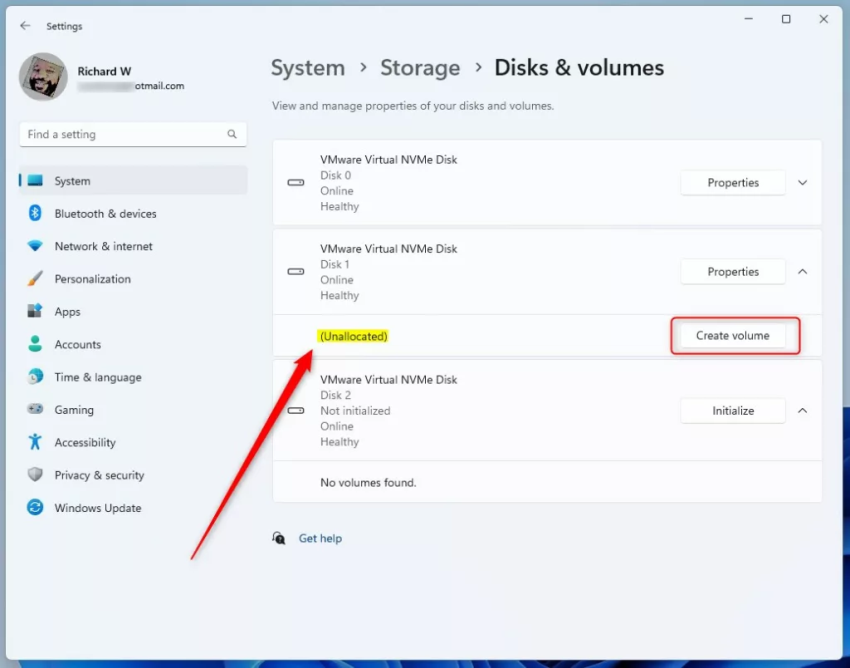Collapse Disk 2 section chevron

(802, 411)
